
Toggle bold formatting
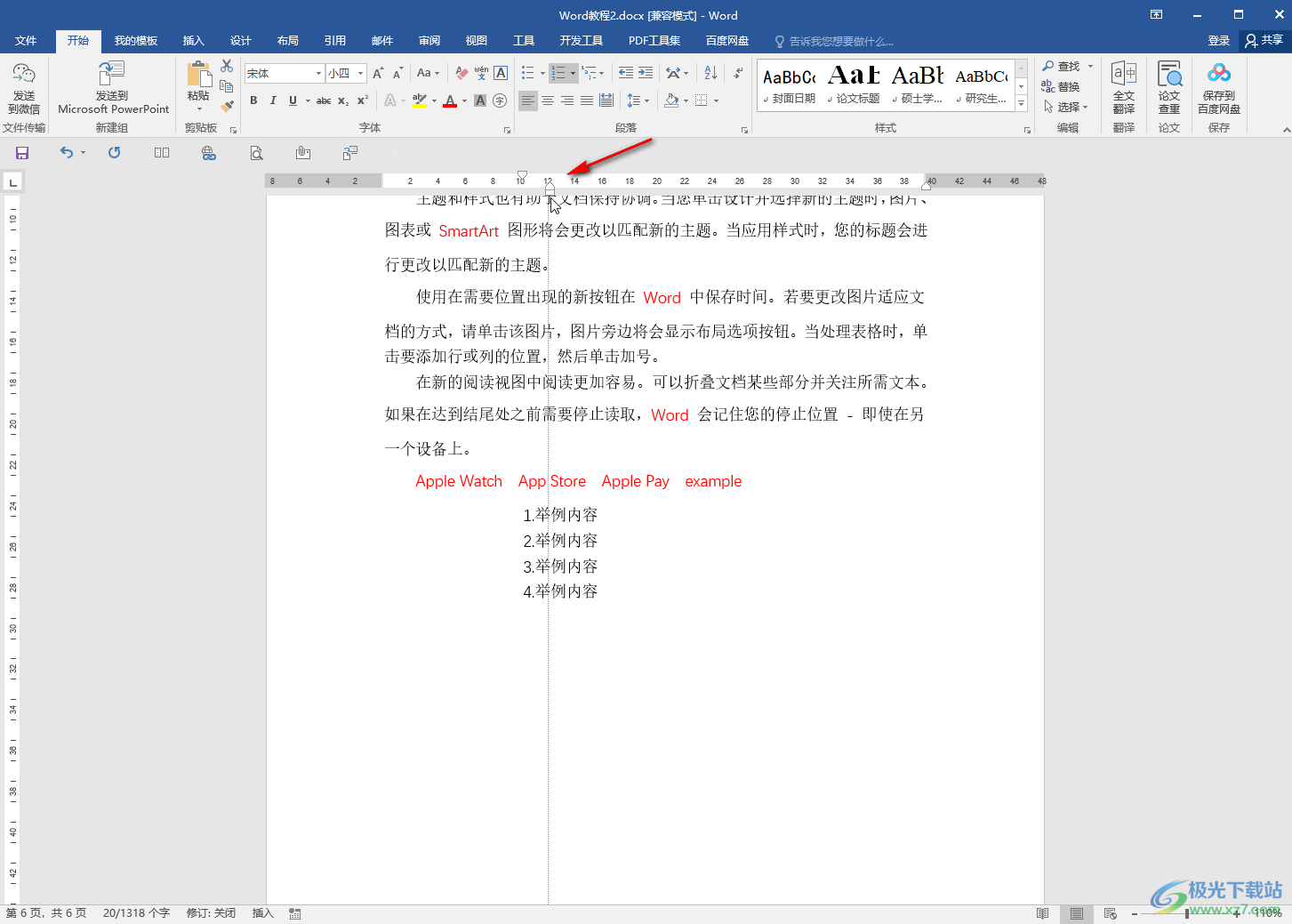pyautogui.click(x=253, y=100)
